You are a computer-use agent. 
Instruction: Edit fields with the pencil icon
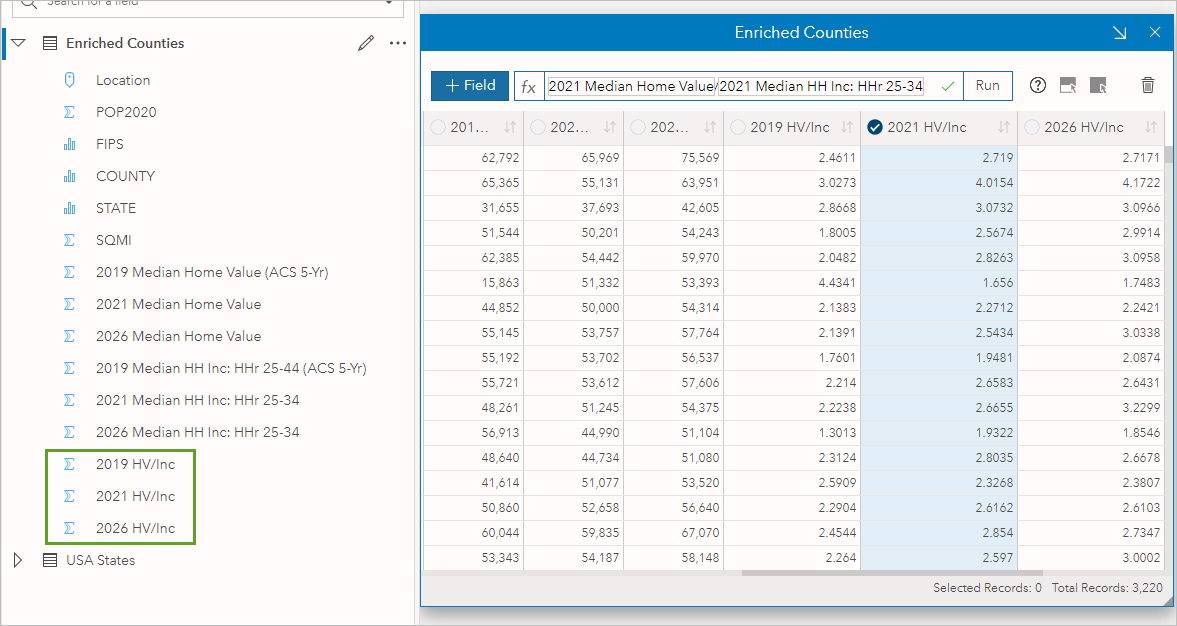(366, 43)
